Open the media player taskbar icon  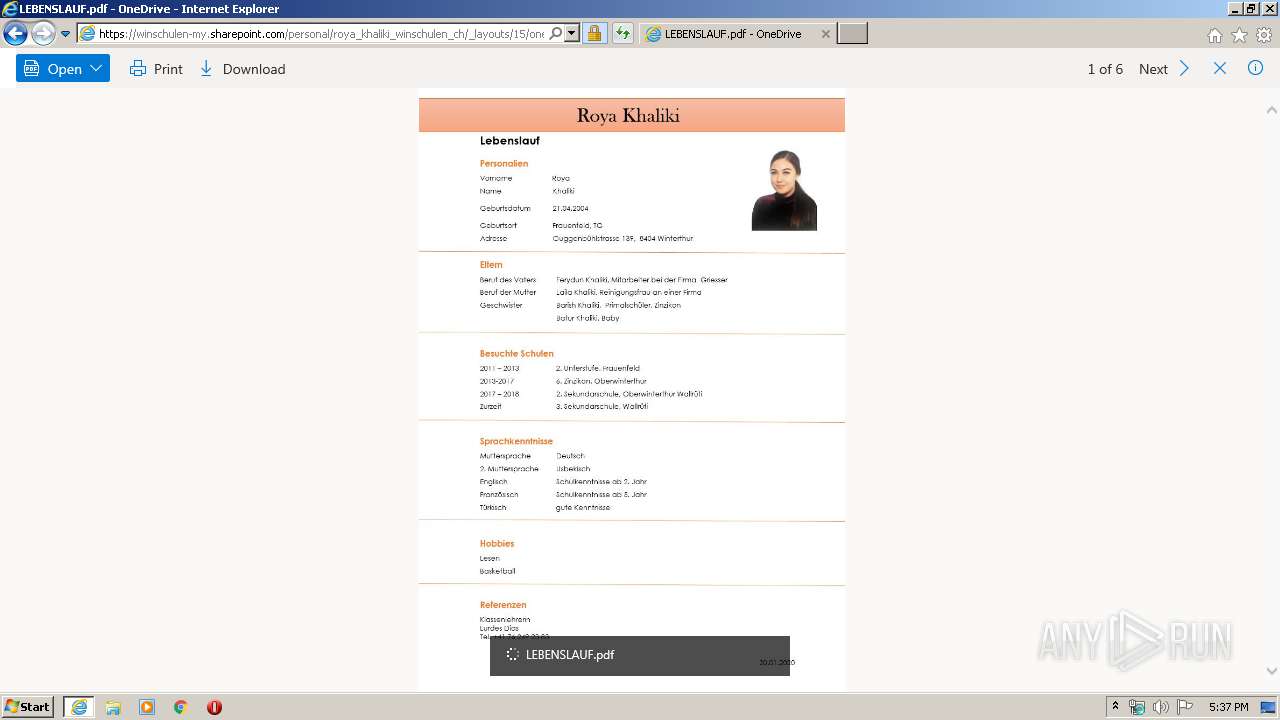pos(147,707)
